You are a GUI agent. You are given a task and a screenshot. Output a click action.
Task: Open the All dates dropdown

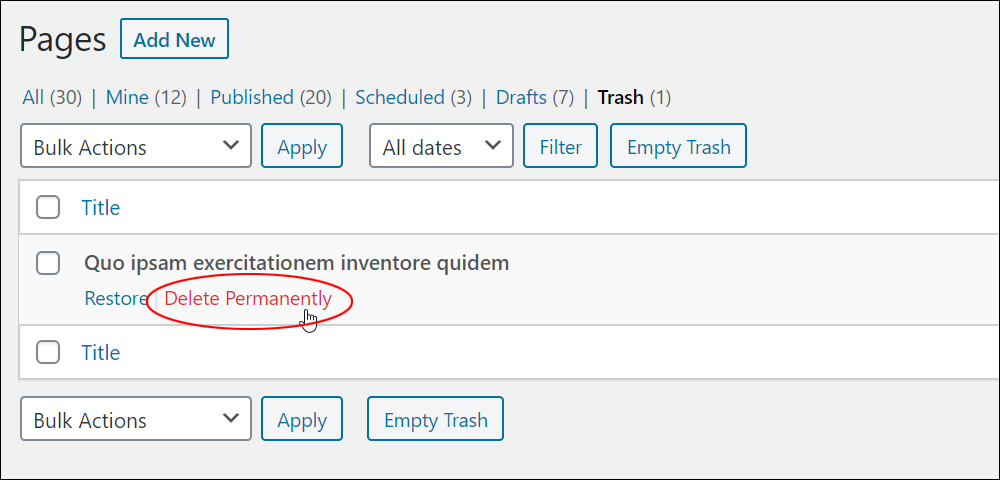pos(441,146)
